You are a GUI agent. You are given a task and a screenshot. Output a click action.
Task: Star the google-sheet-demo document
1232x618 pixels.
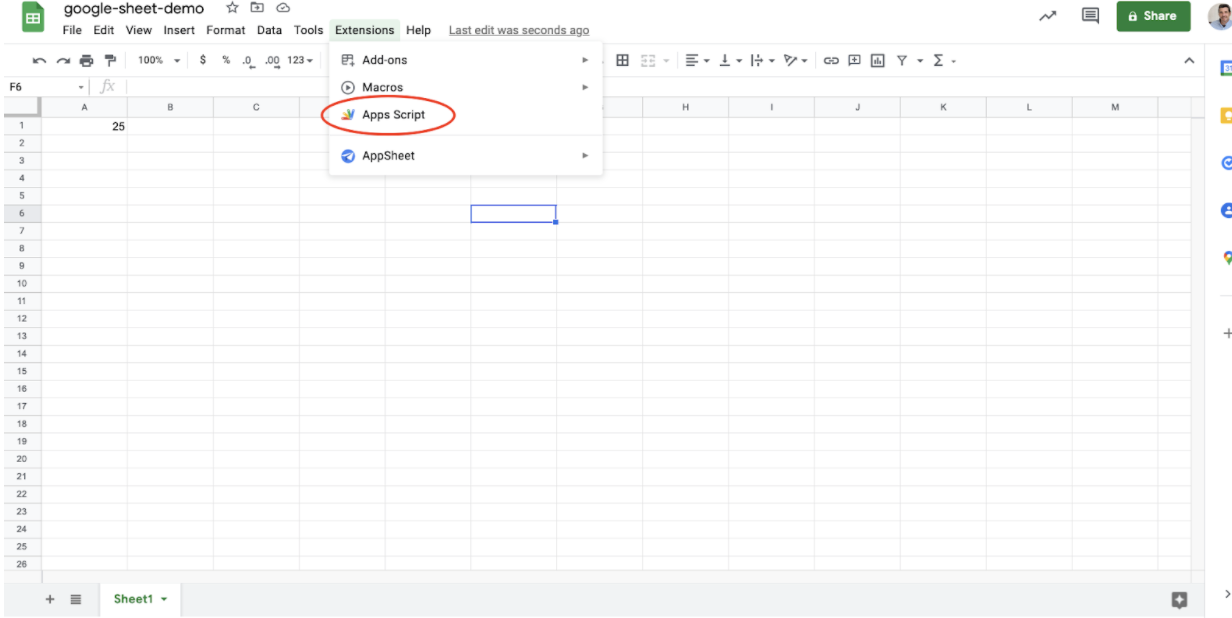(232, 8)
